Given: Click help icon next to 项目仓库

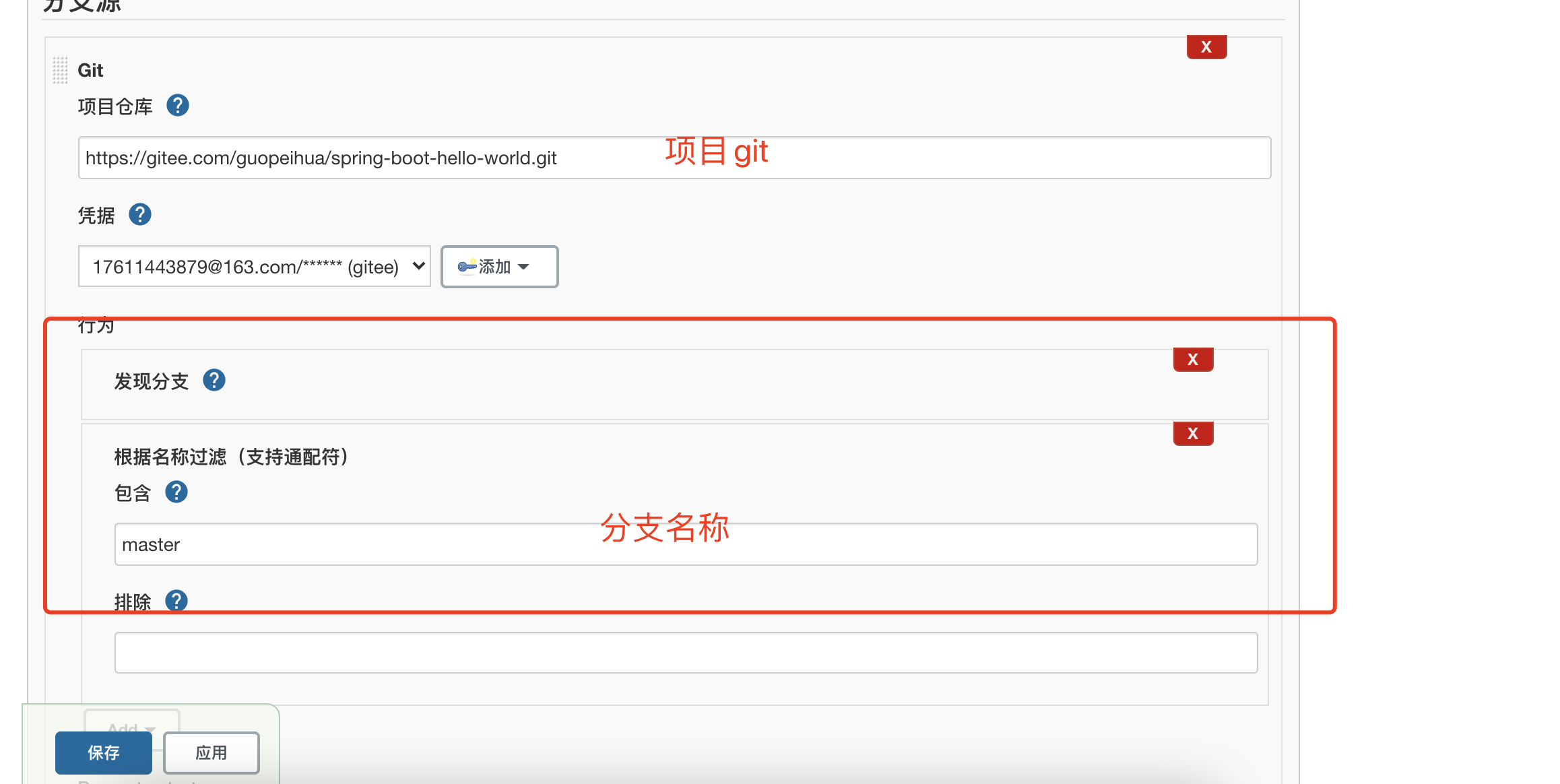Looking at the screenshot, I should click(x=178, y=106).
